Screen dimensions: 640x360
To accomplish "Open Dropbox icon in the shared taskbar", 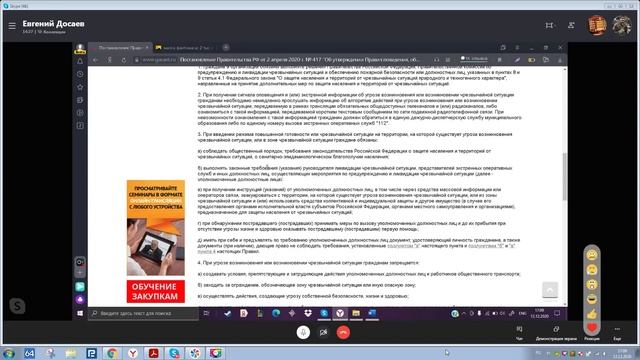I will tap(308, 313).
